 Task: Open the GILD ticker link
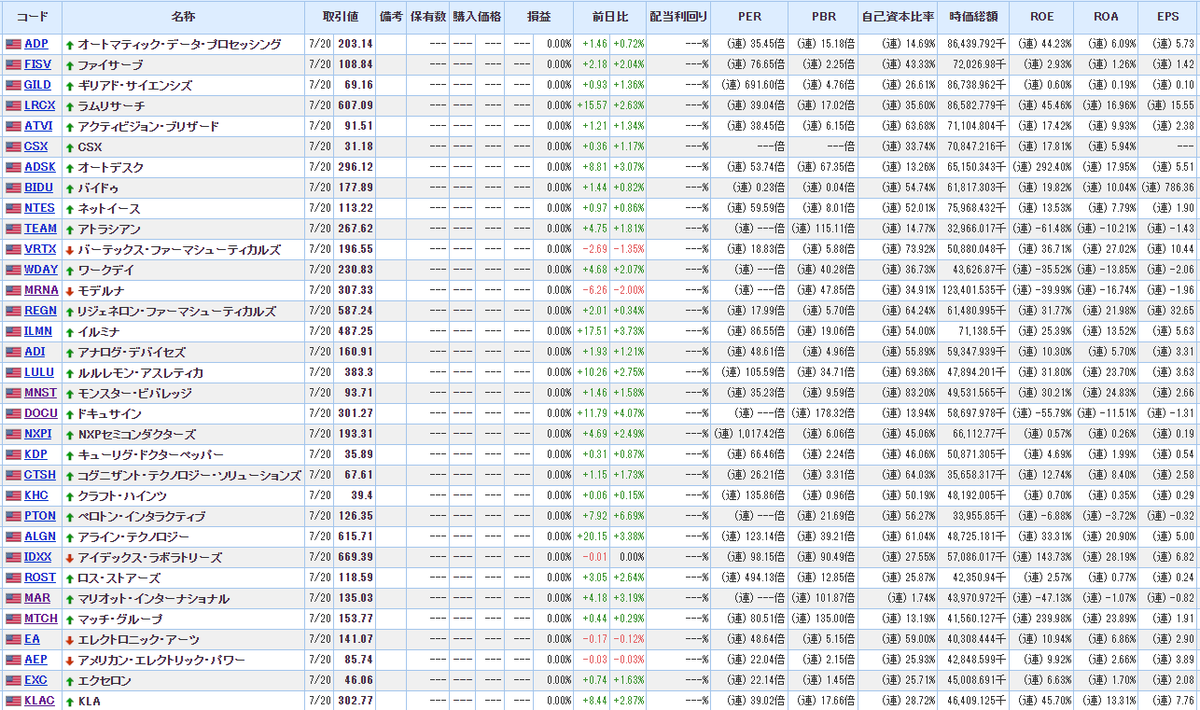pyautogui.click(x=38, y=85)
